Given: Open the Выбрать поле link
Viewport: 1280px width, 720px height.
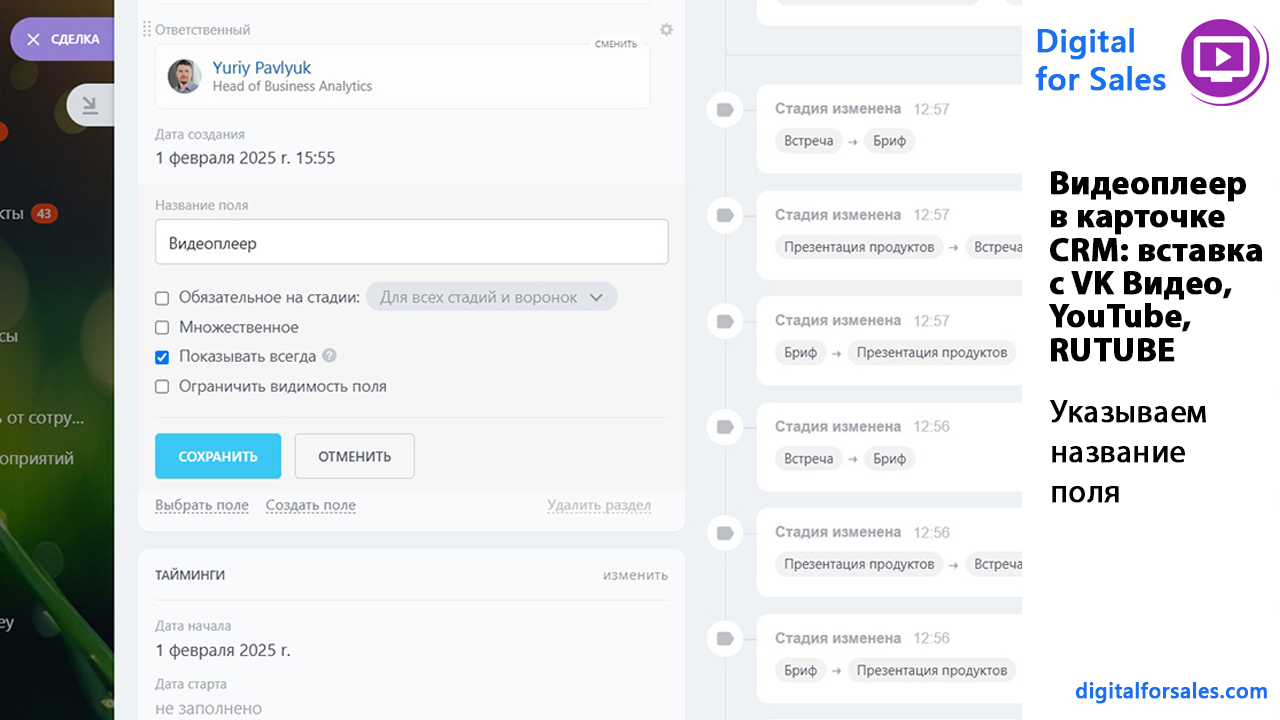Looking at the screenshot, I should pos(202,505).
